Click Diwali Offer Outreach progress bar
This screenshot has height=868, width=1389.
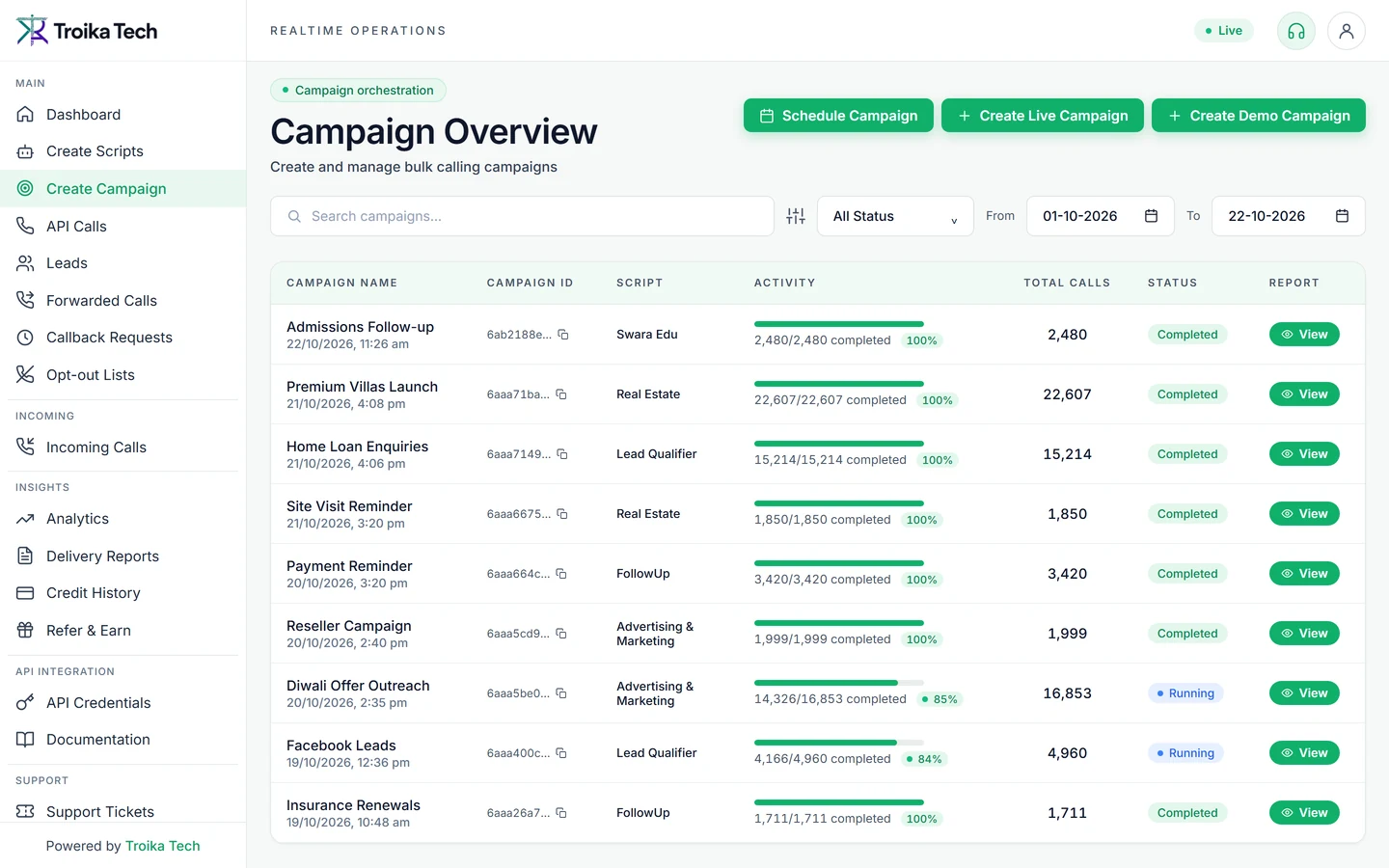[839, 683]
